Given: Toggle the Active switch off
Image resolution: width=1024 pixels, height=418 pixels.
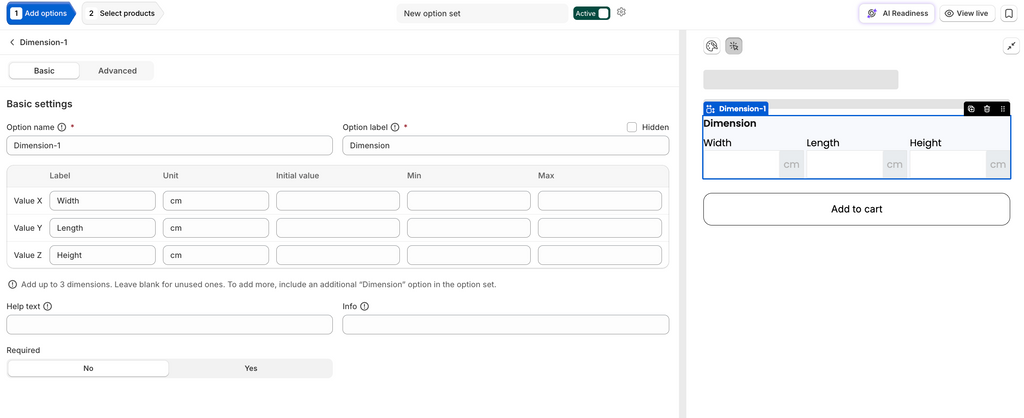Looking at the screenshot, I should [592, 13].
